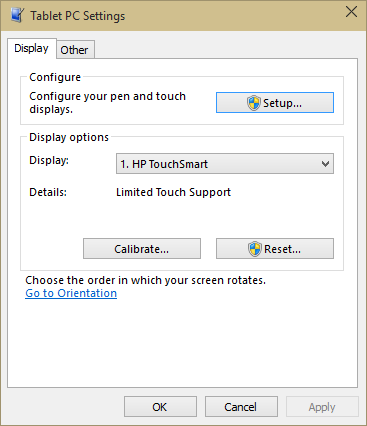Screen dimensions: 367x426
Task: Click the shield icon on the Reset button
Action: (255, 249)
